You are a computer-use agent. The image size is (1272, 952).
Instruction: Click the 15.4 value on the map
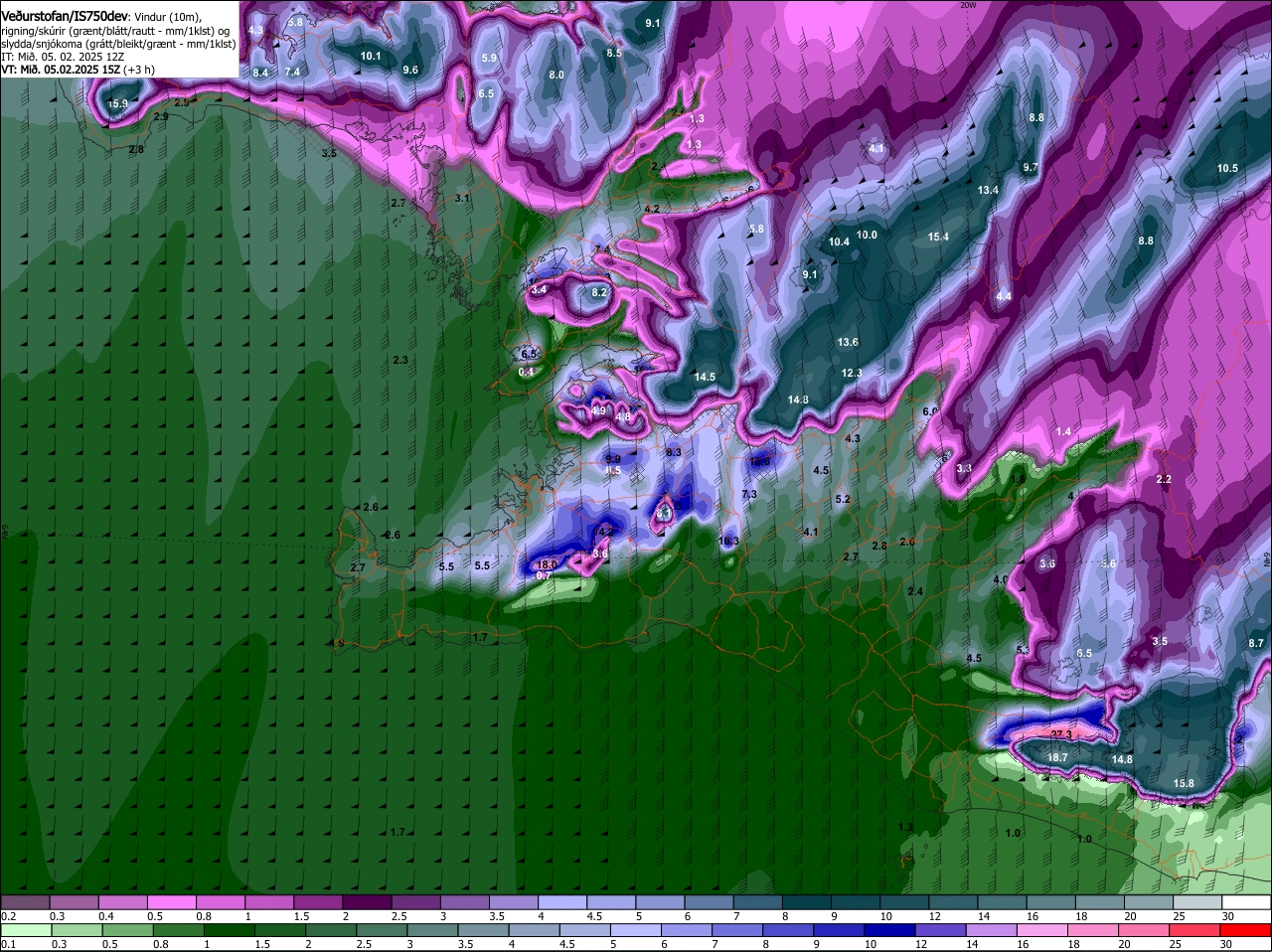[938, 237]
